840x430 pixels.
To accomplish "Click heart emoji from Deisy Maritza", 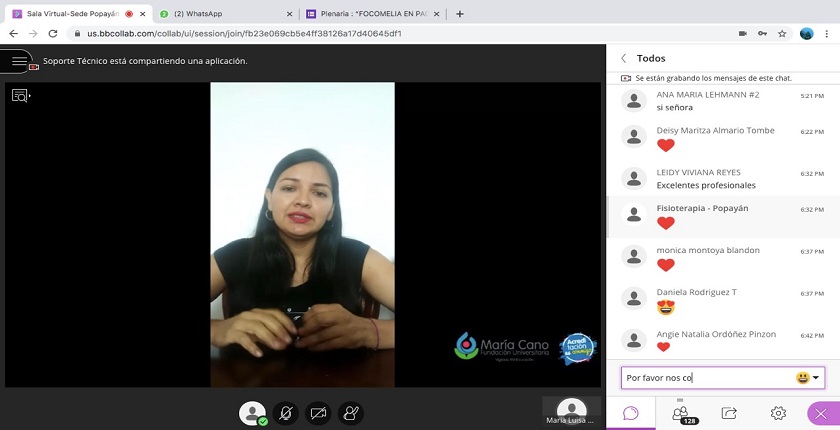I will click(x=666, y=145).
